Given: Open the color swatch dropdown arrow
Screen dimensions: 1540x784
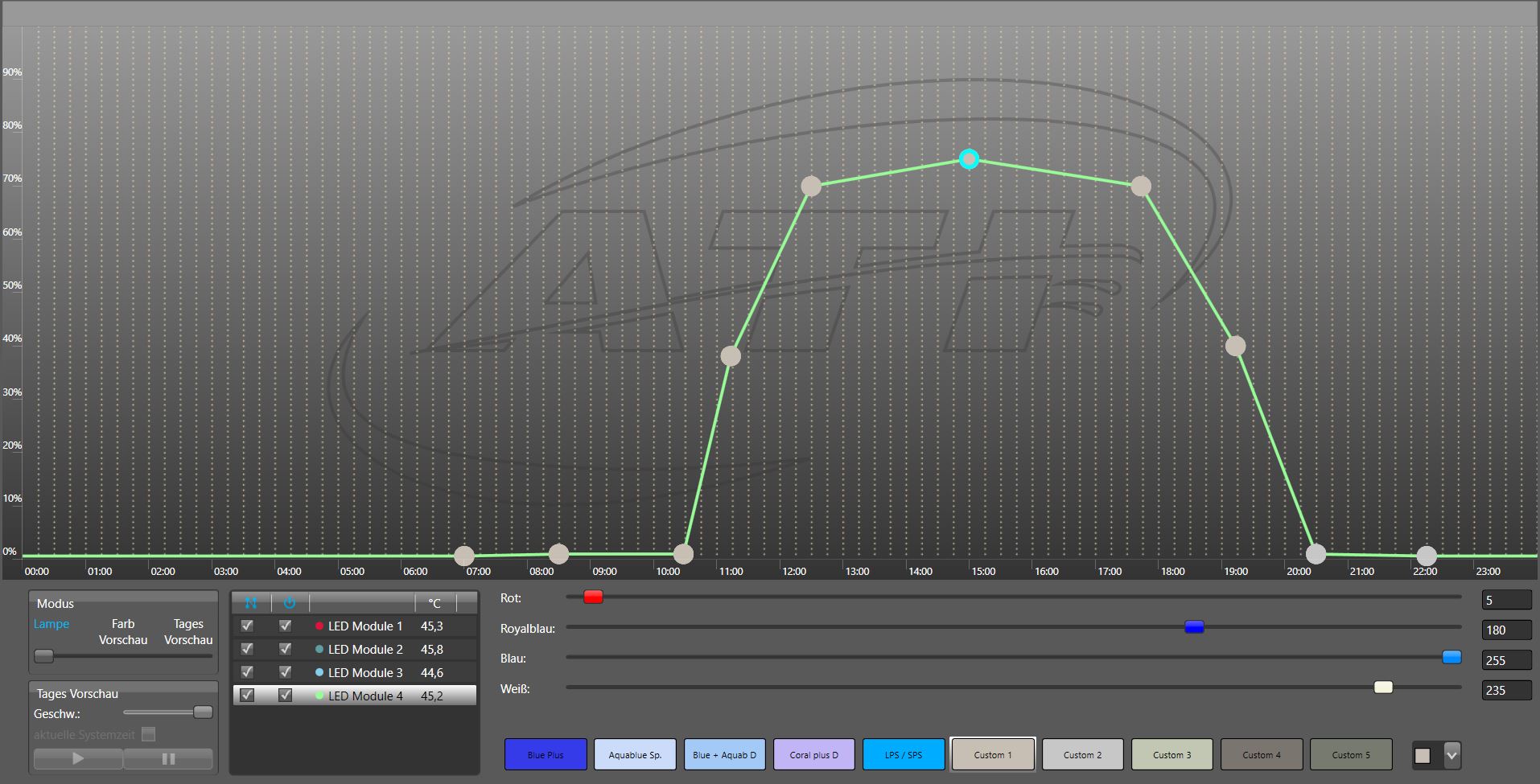Looking at the screenshot, I should tap(1451, 756).
